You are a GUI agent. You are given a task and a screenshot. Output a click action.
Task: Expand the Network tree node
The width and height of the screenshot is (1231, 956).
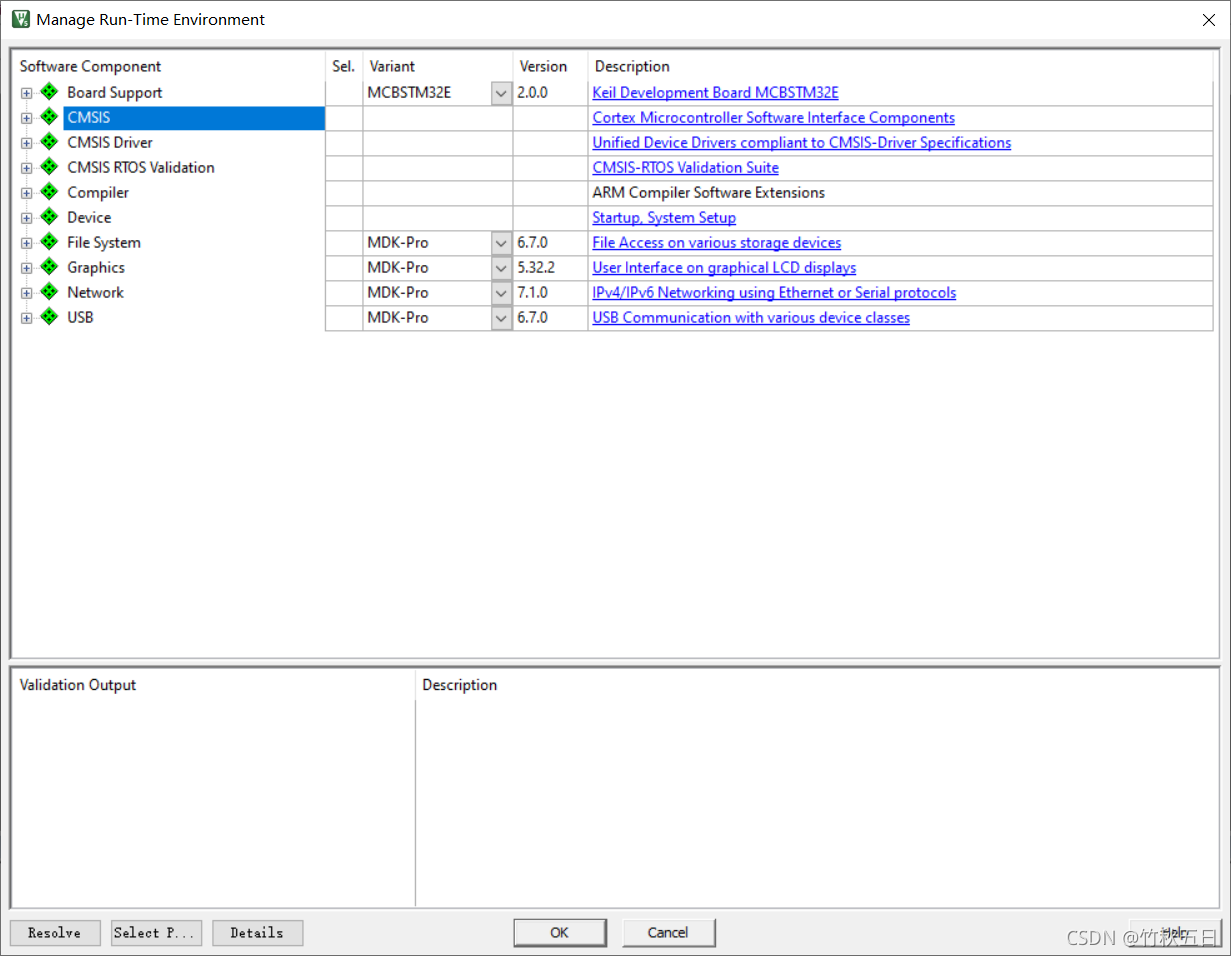click(26, 293)
